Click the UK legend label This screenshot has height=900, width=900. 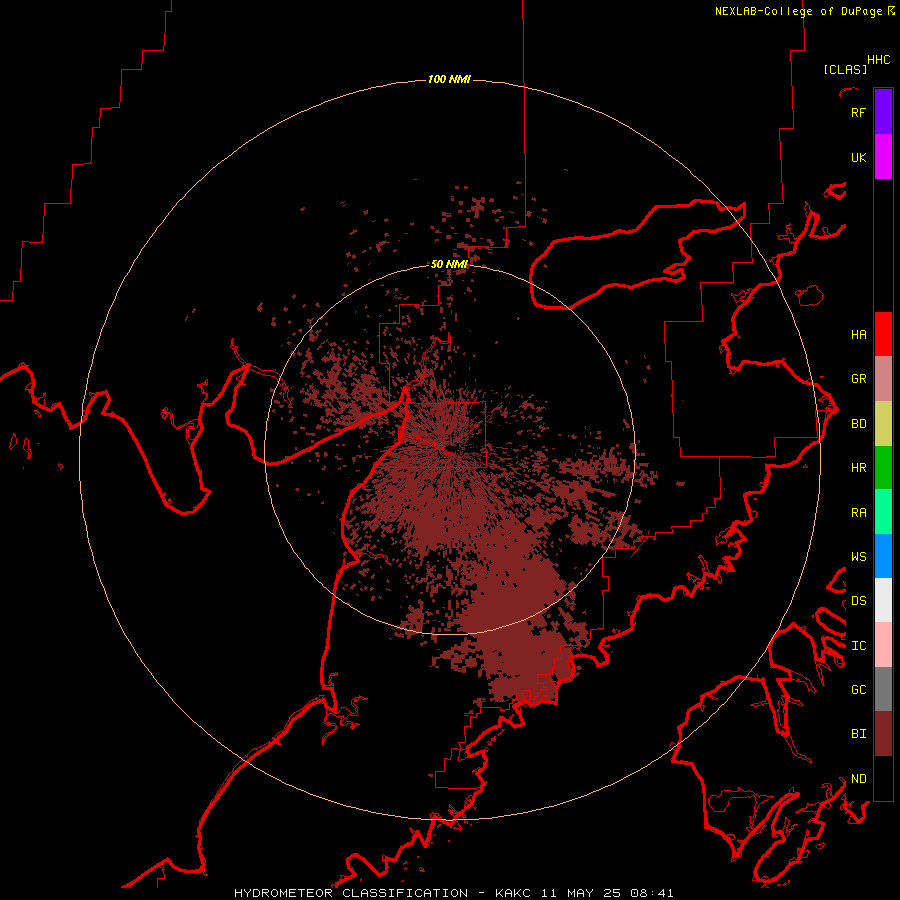coord(858,157)
